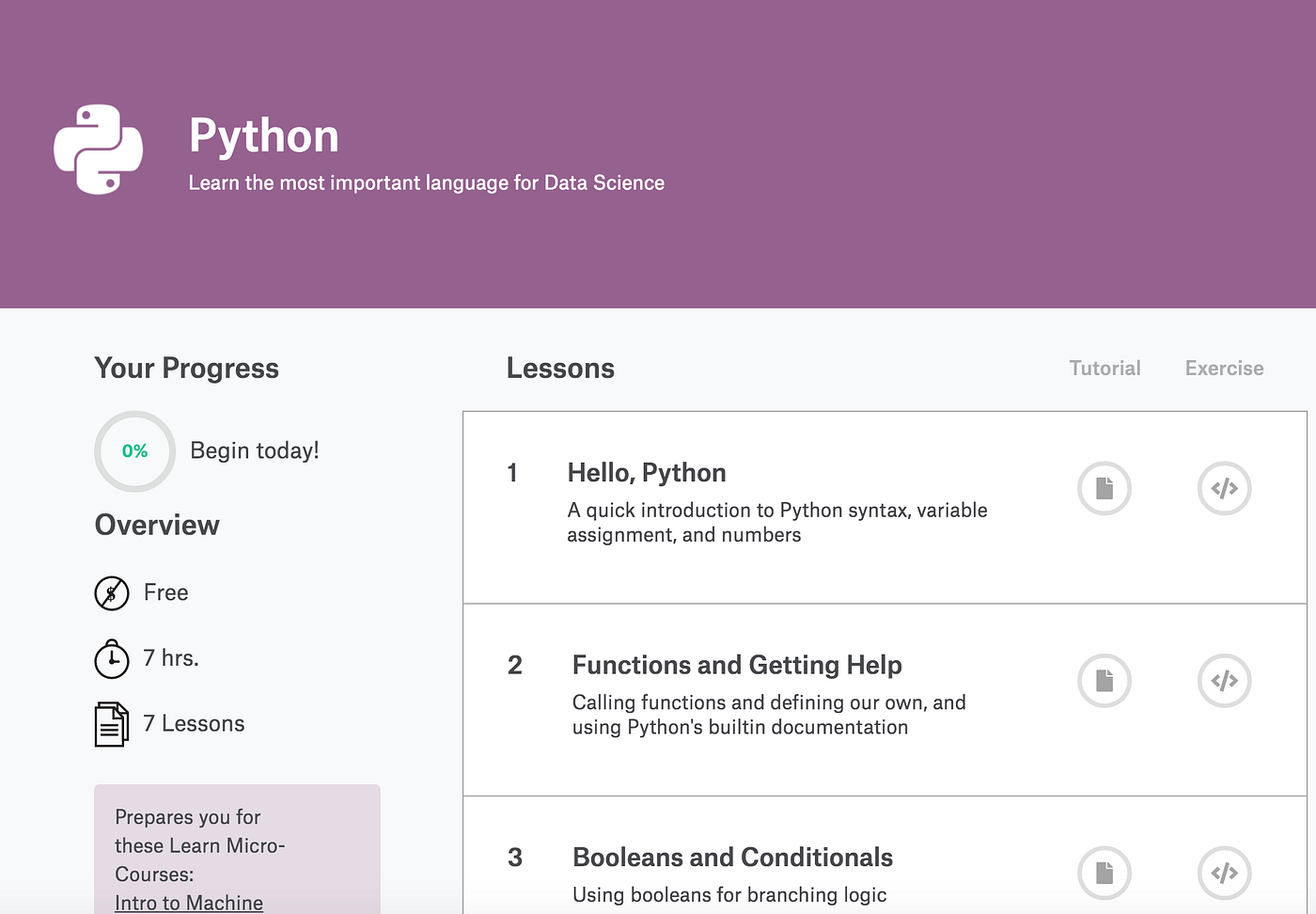Select the Booleans and Conditionals lesson title
This screenshot has height=914, width=1316.
[732, 857]
